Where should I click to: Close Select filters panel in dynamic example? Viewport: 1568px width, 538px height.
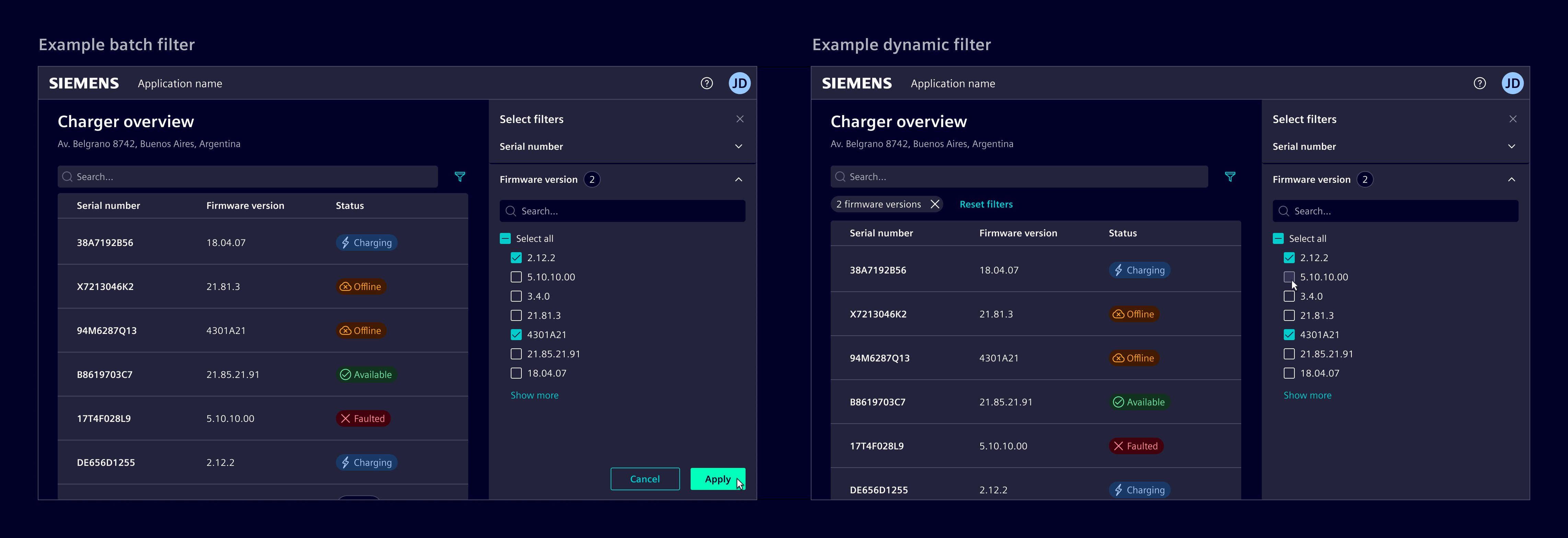tap(1513, 119)
